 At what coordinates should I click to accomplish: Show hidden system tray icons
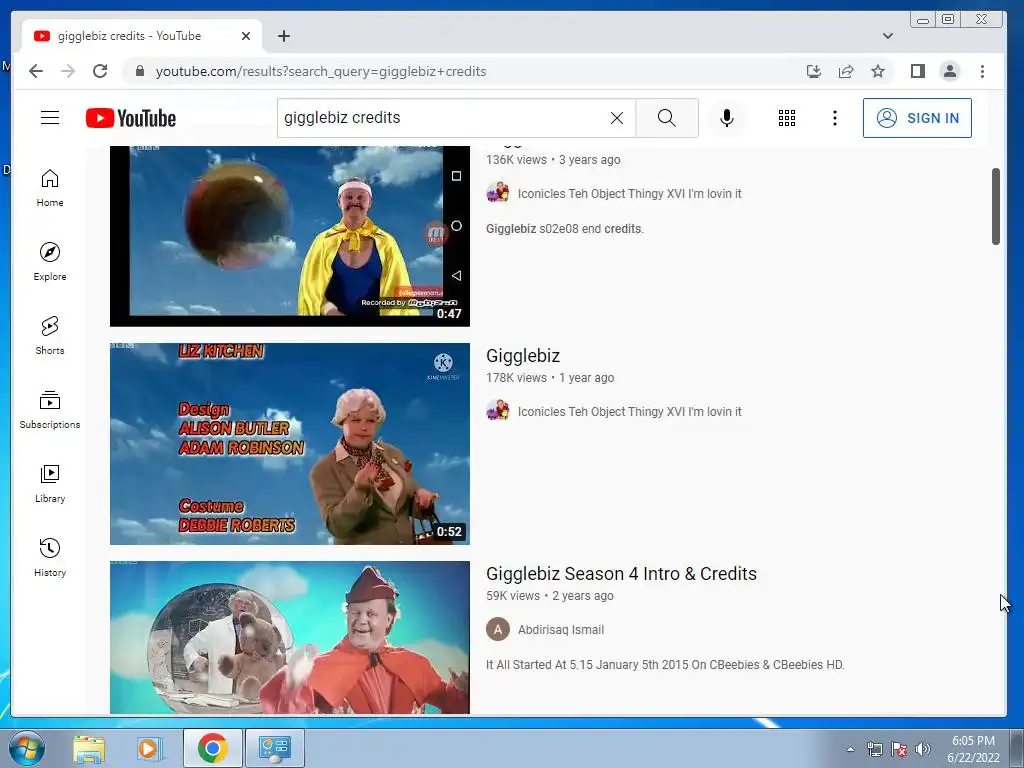pyautogui.click(x=850, y=749)
